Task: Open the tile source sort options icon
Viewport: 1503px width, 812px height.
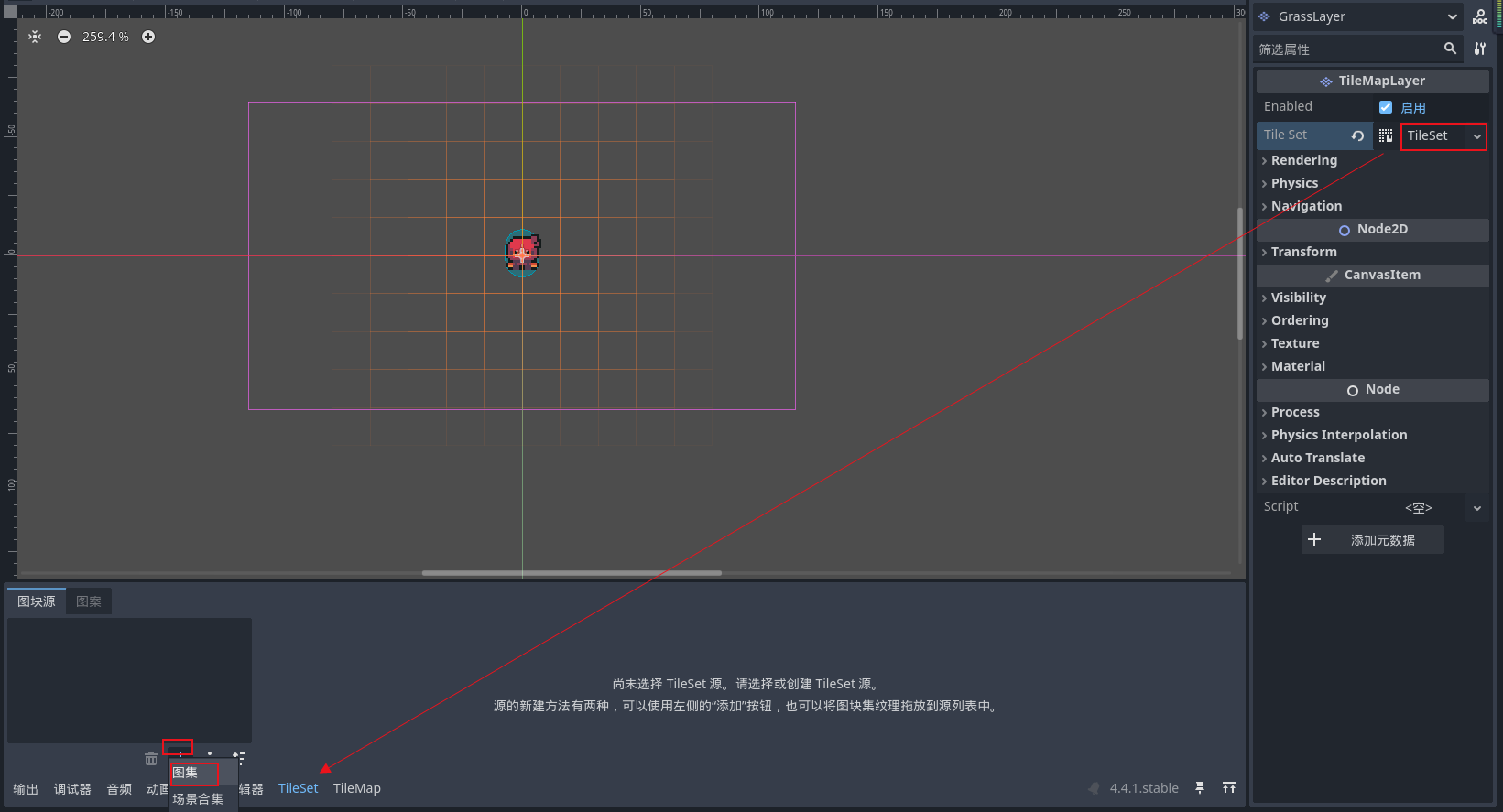Action: tap(239, 758)
